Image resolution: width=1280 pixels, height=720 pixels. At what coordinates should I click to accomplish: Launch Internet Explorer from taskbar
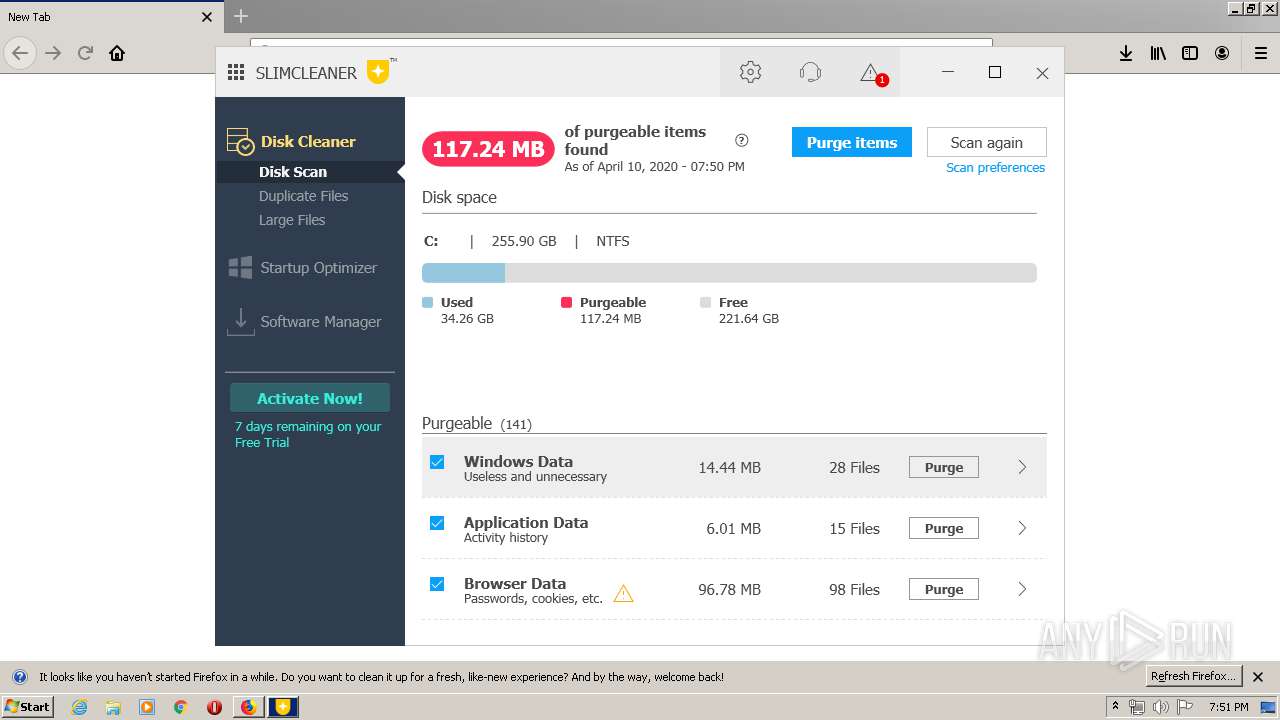(x=79, y=707)
